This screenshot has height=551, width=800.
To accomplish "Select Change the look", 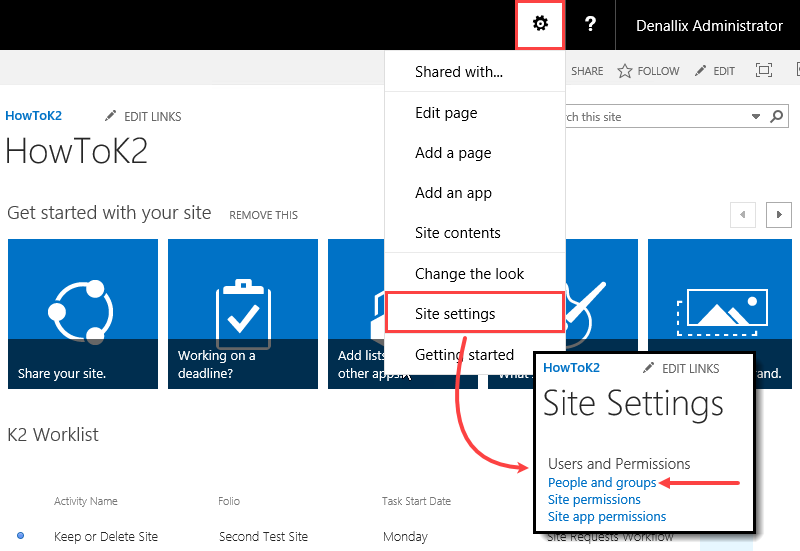I will [474, 273].
